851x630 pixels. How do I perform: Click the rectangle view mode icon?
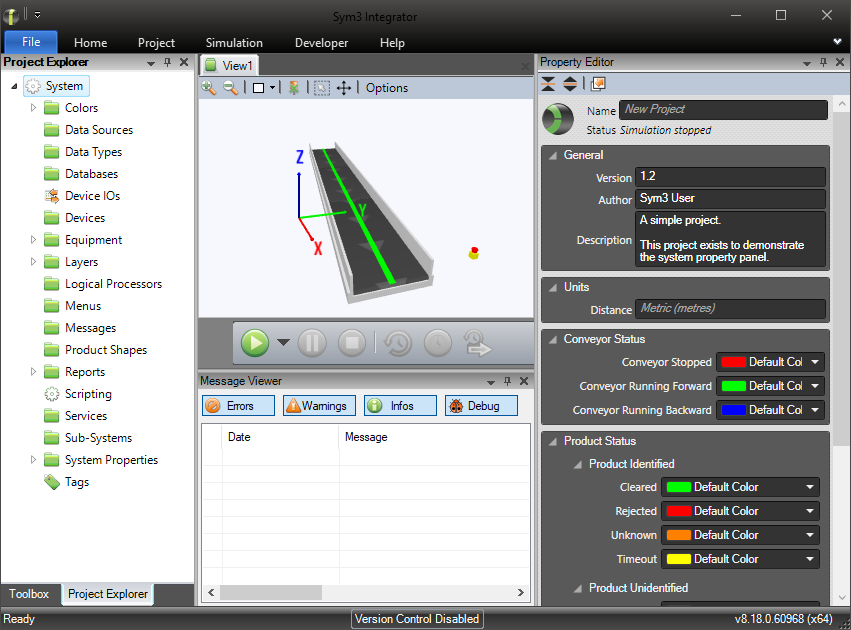[x=258, y=88]
